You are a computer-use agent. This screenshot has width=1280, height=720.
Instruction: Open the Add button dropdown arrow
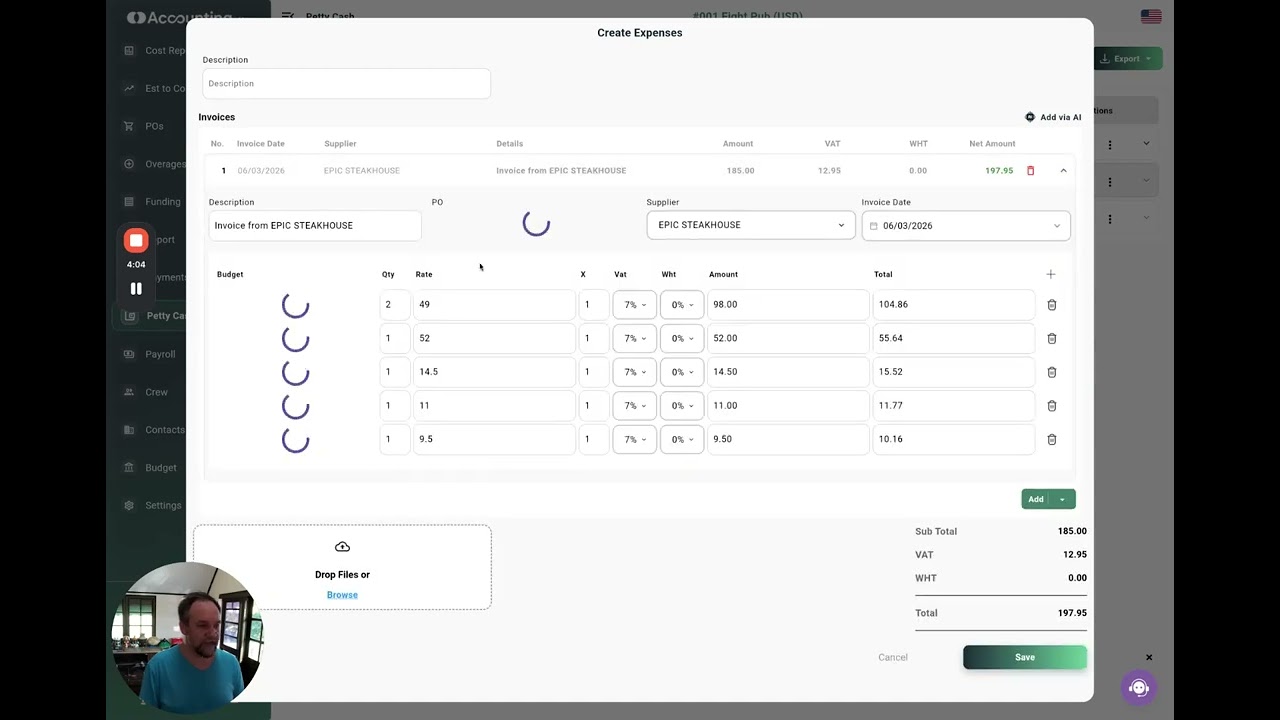1062,499
